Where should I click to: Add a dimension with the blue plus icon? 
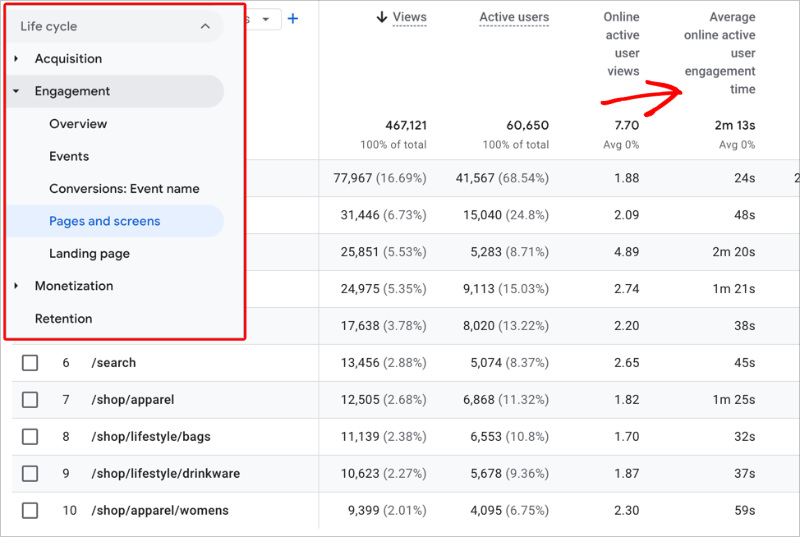(293, 19)
